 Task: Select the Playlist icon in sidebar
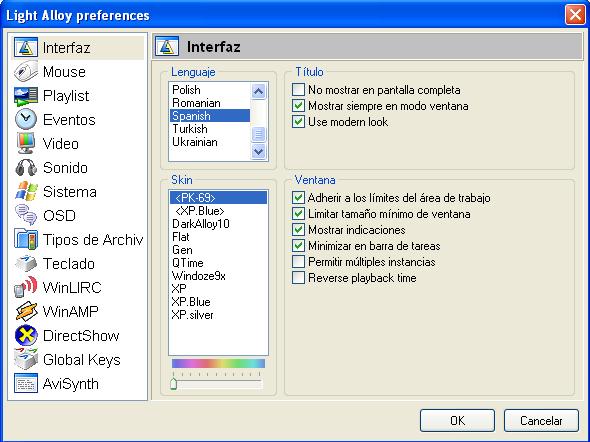tap(26, 96)
